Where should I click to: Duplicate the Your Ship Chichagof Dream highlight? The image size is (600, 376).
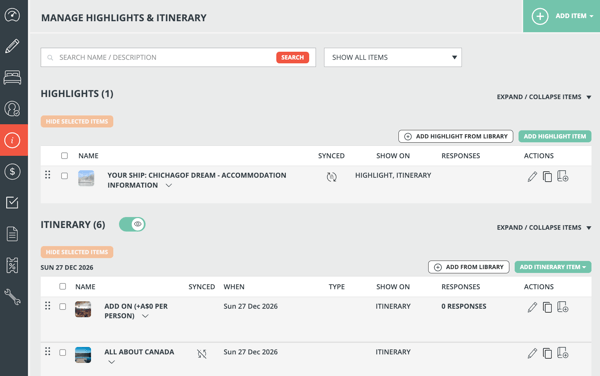tap(547, 177)
